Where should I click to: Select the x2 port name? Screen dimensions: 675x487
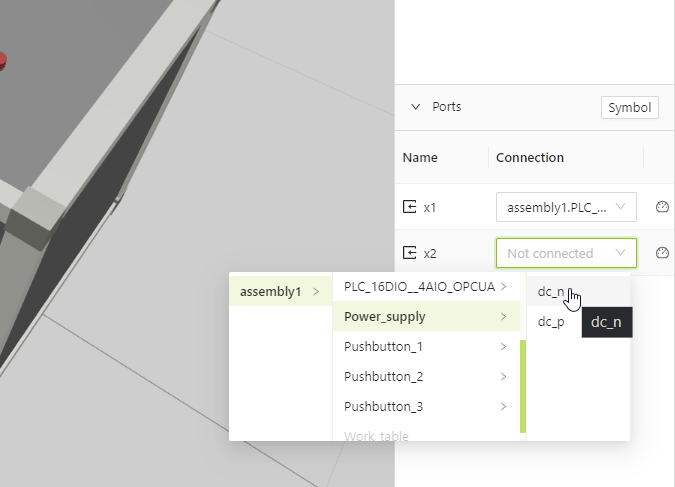point(430,254)
